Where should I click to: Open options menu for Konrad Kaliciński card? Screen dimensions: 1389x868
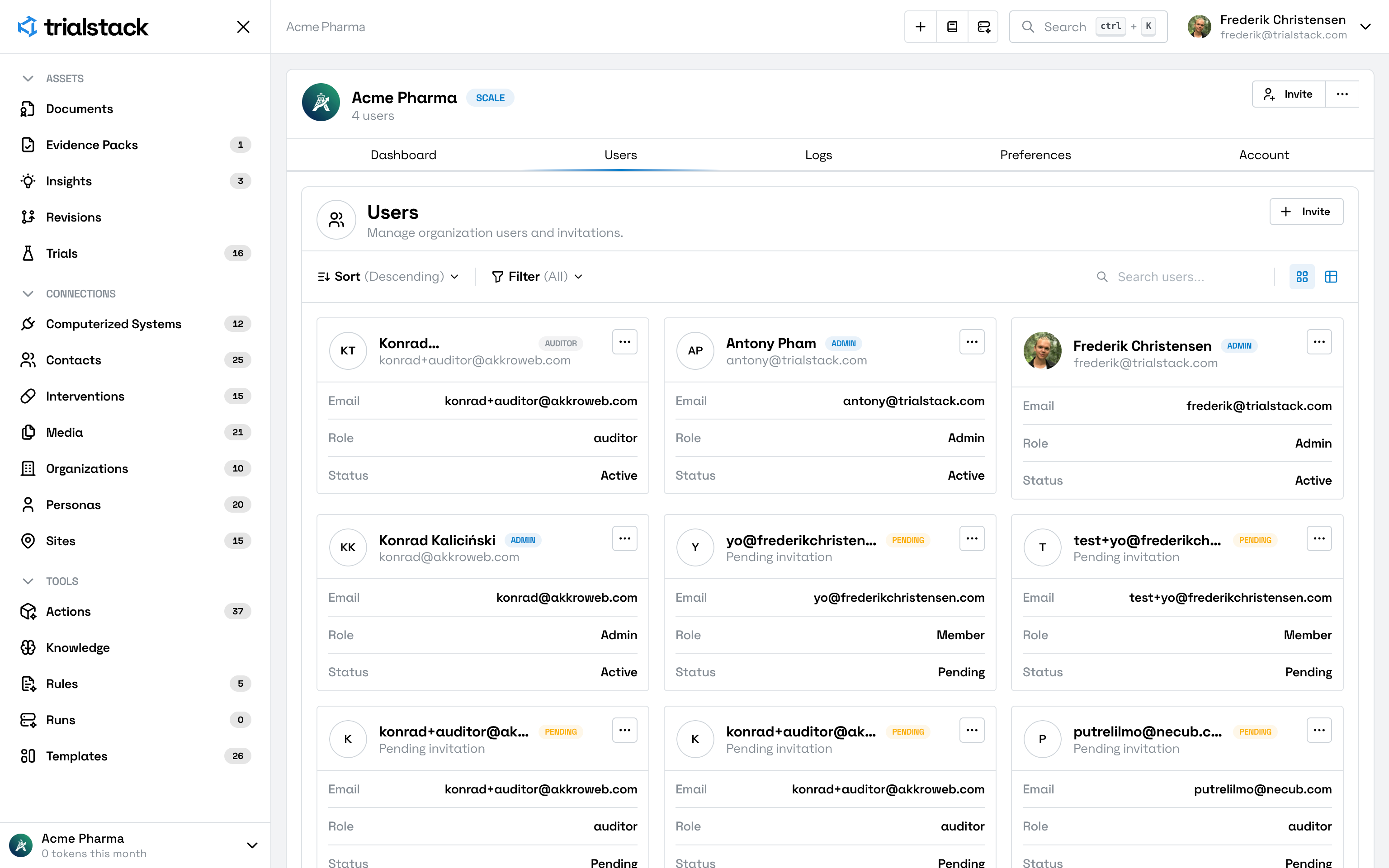click(624, 538)
